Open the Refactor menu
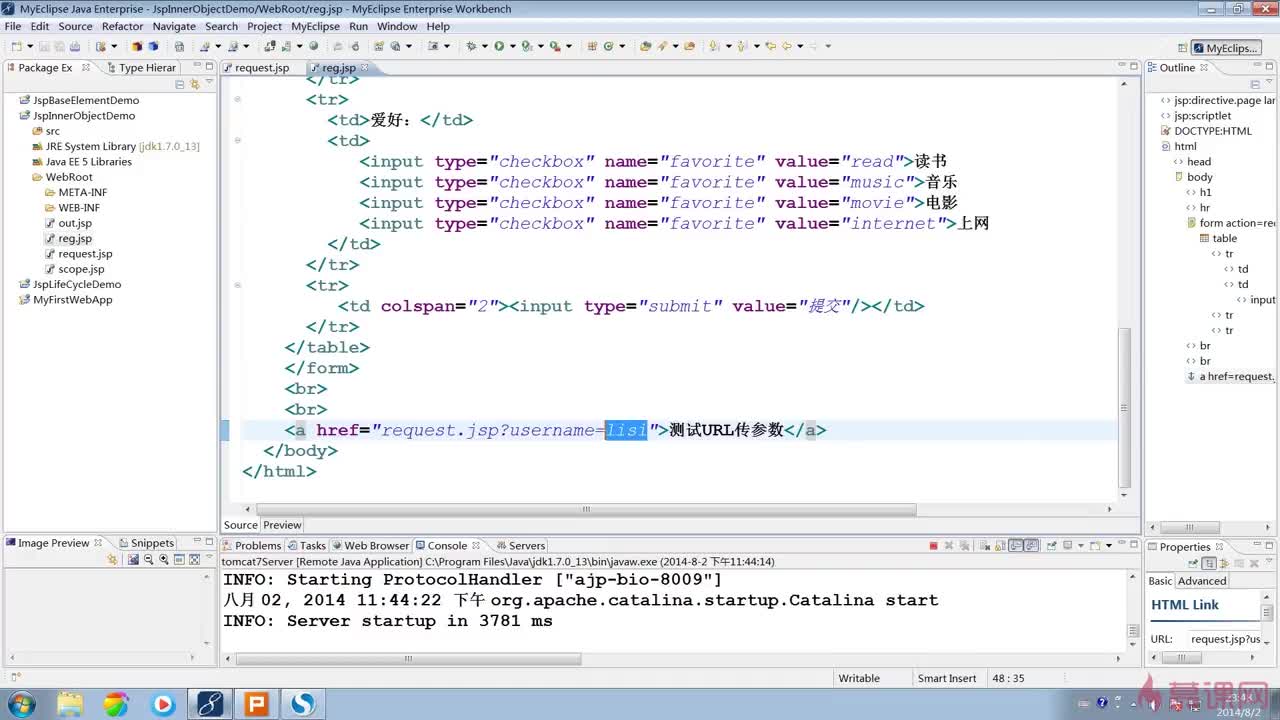This screenshot has height=720, width=1280. (x=122, y=26)
